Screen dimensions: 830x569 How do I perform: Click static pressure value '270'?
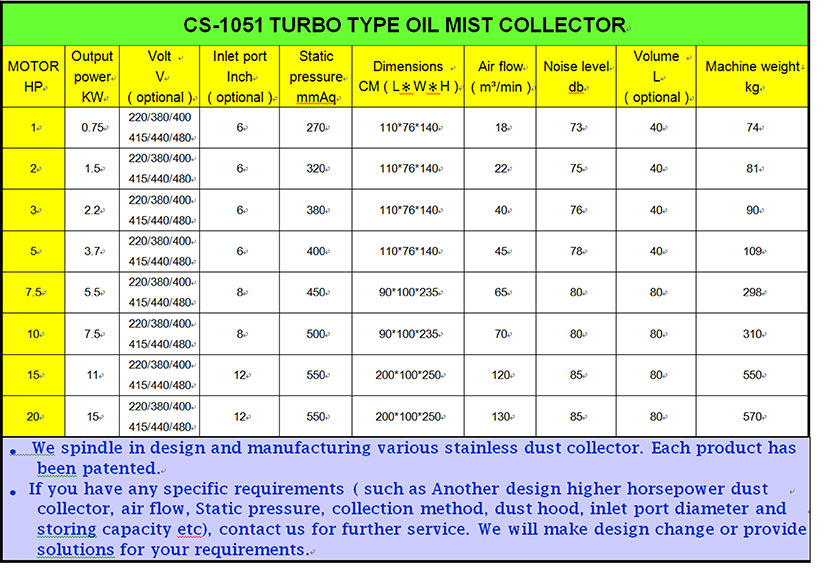(x=316, y=128)
